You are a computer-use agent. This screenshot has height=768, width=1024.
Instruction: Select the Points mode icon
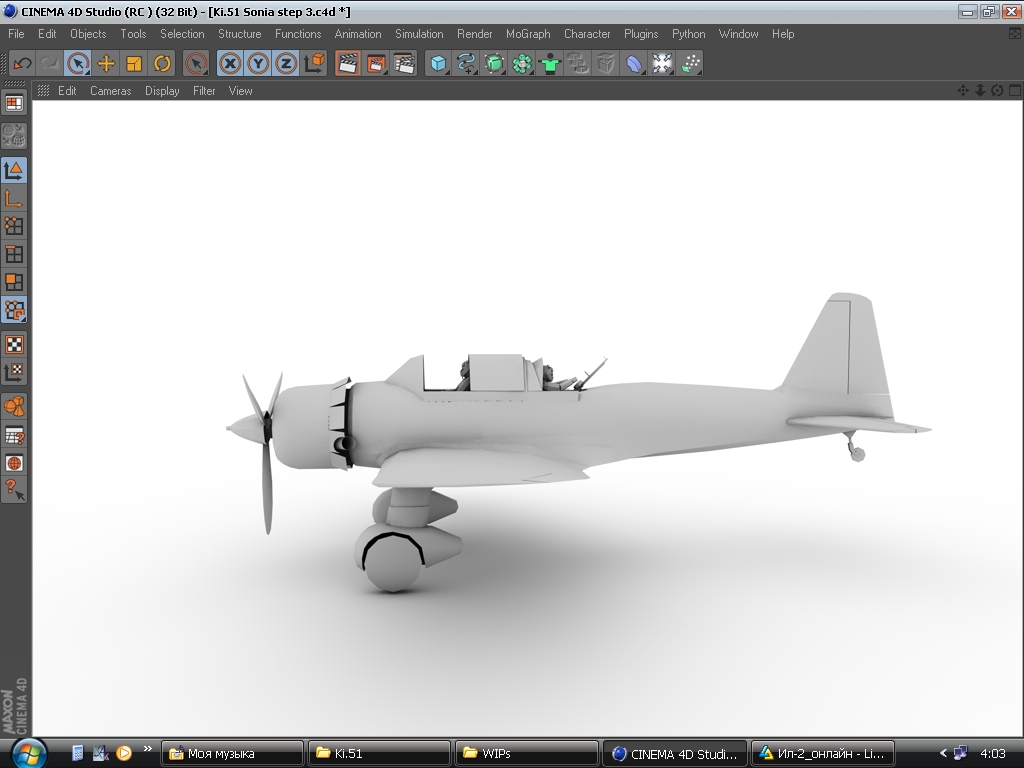tap(14, 226)
